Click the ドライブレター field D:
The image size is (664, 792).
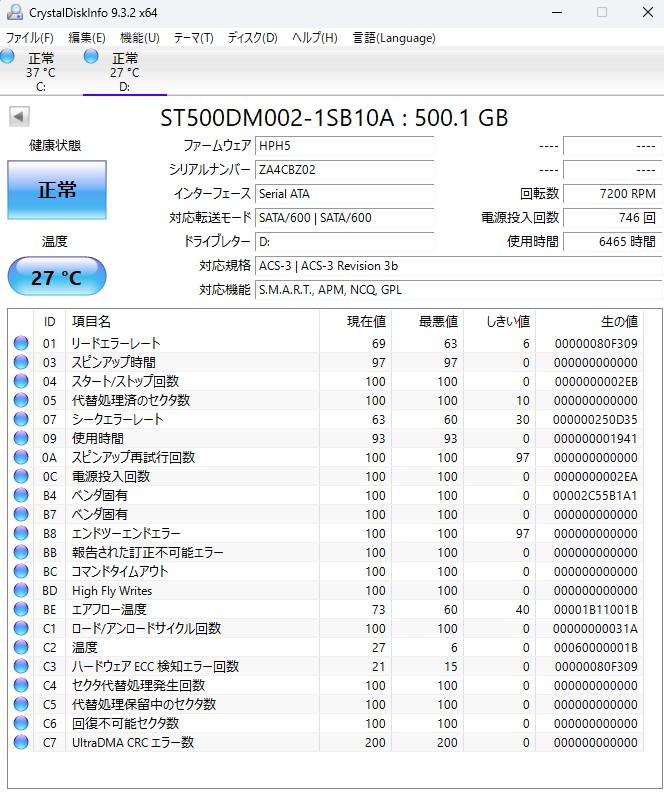pos(344,242)
